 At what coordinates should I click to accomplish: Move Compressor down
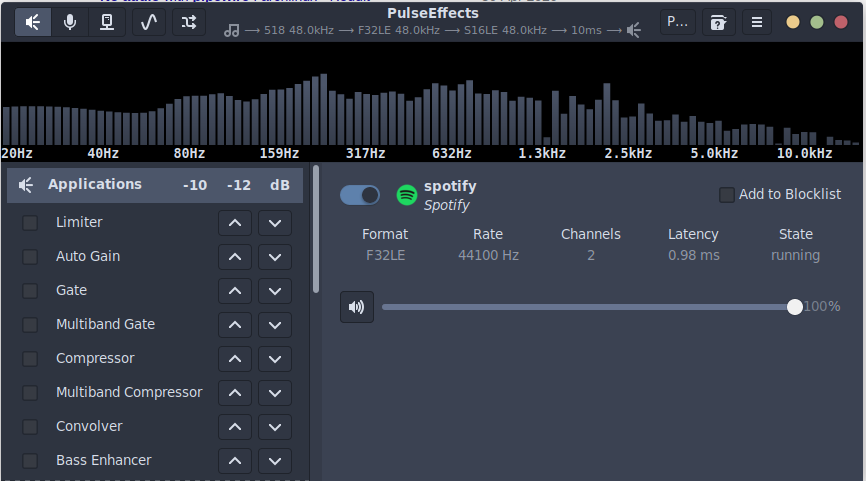[x=274, y=359]
